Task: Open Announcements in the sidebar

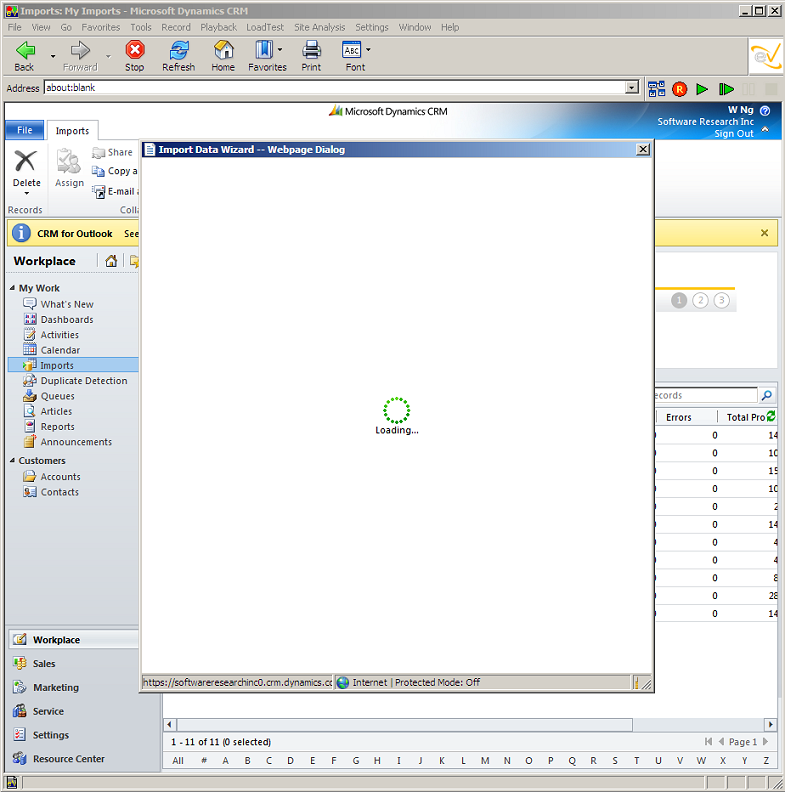Action: point(76,442)
